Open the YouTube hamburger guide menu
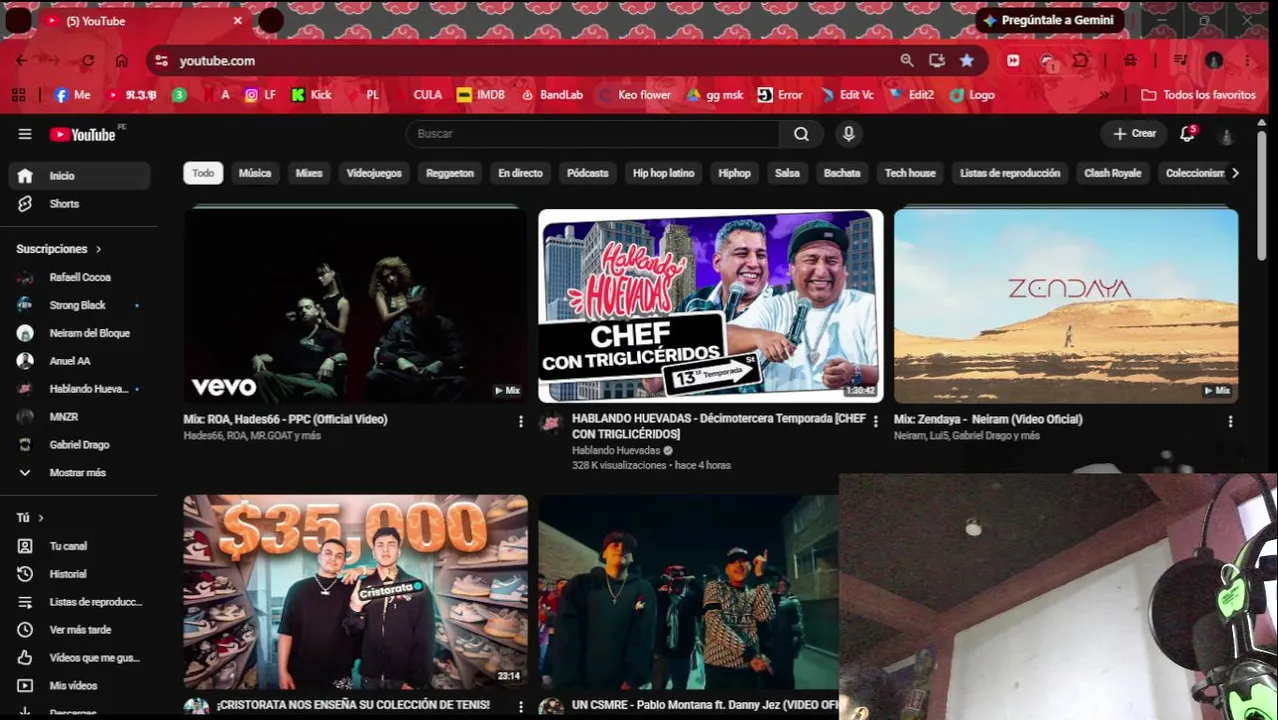The image size is (1278, 720). (25, 134)
